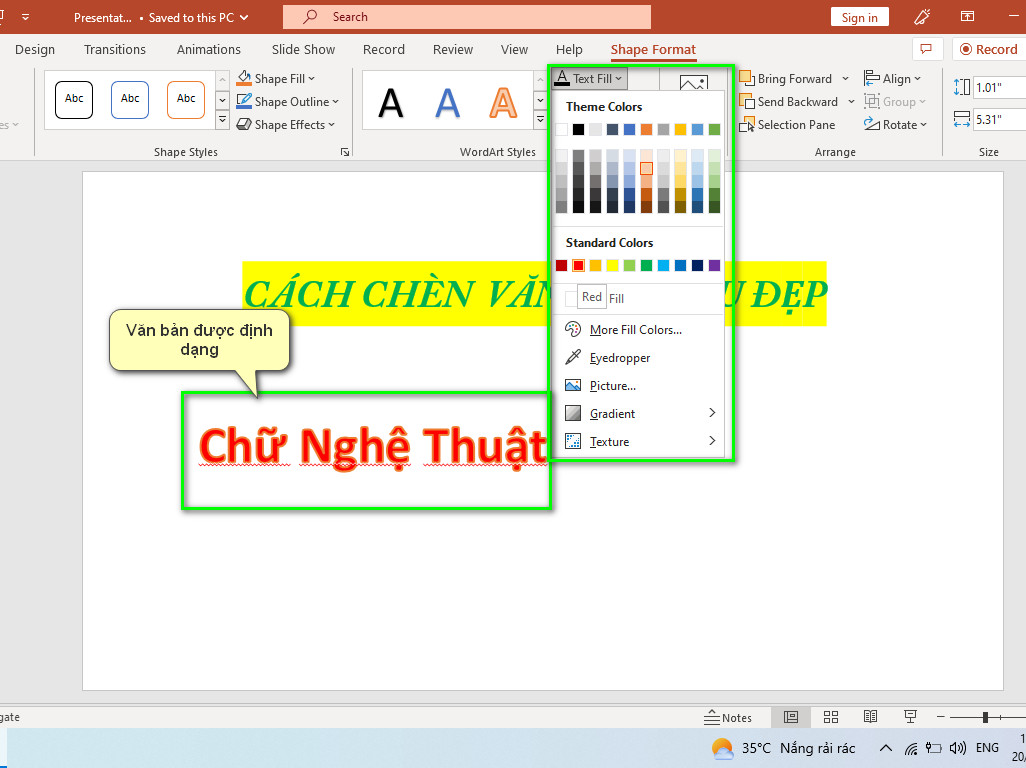Open the Text Fill dropdown
The width and height of the screenshot is (1026, 768).
tap(589, 79)
